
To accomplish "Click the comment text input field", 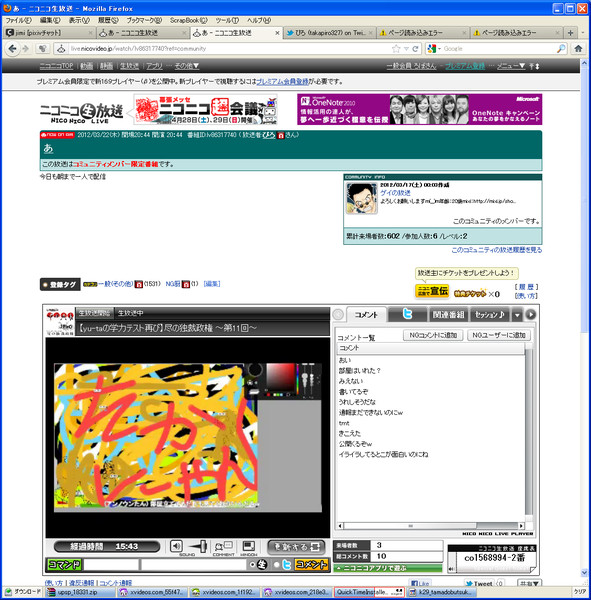I will coord(193,564).
